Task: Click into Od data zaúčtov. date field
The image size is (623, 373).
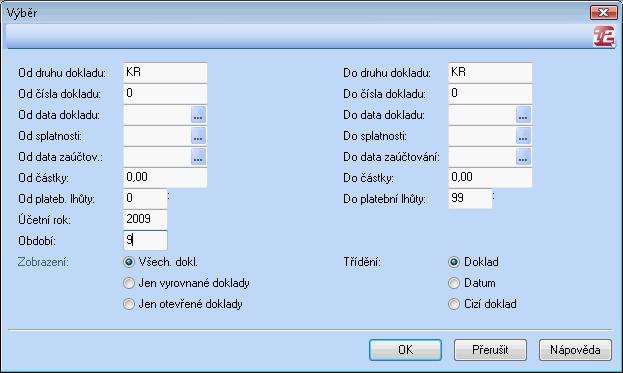Action: pos(157,157)
